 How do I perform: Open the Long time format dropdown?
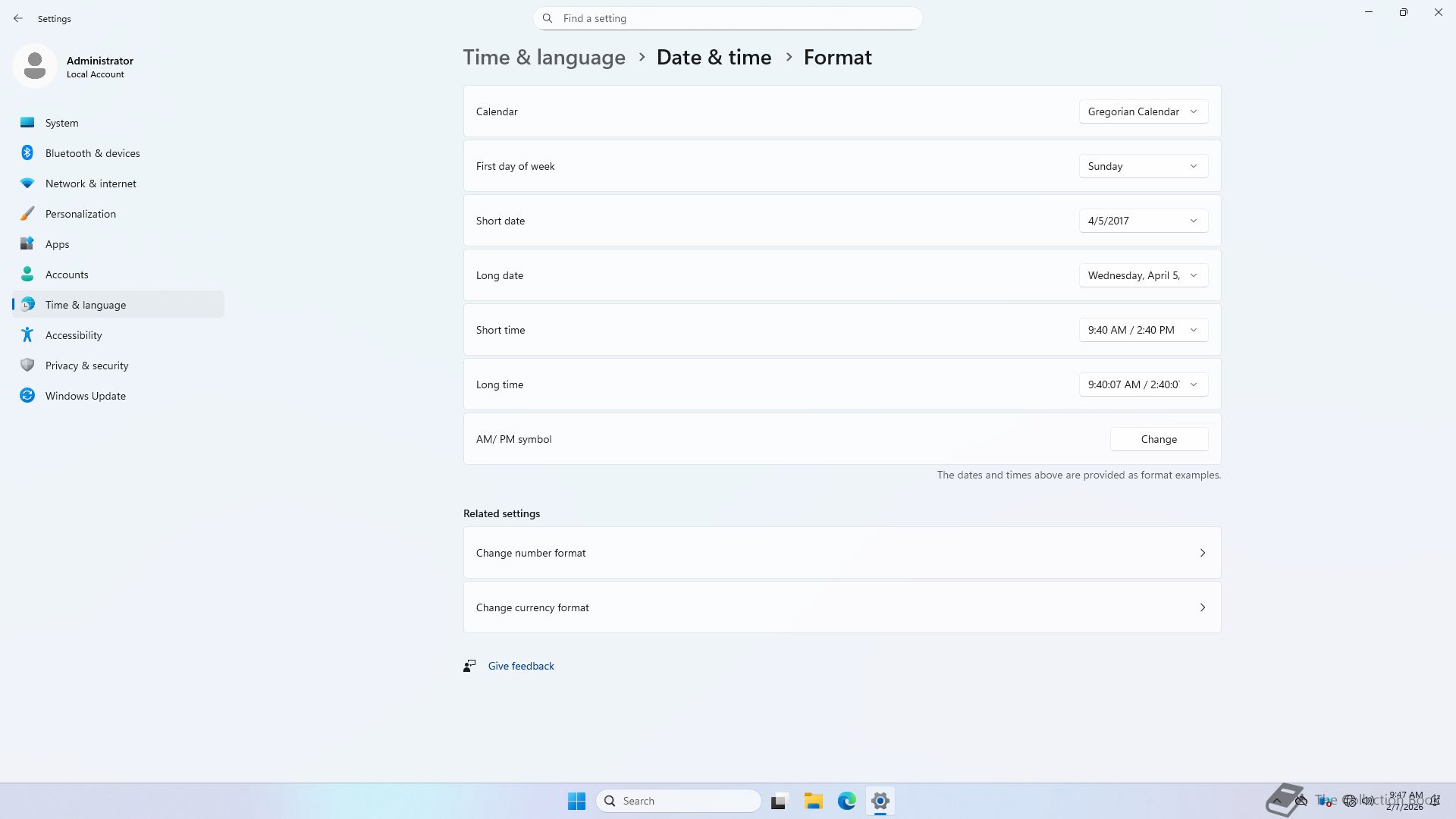pyautogui.click(x=1143, y=384)
